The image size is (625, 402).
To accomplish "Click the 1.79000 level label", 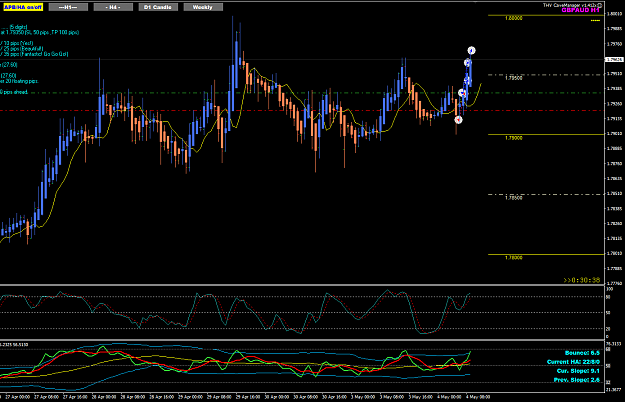I will (x=513, y=138).
